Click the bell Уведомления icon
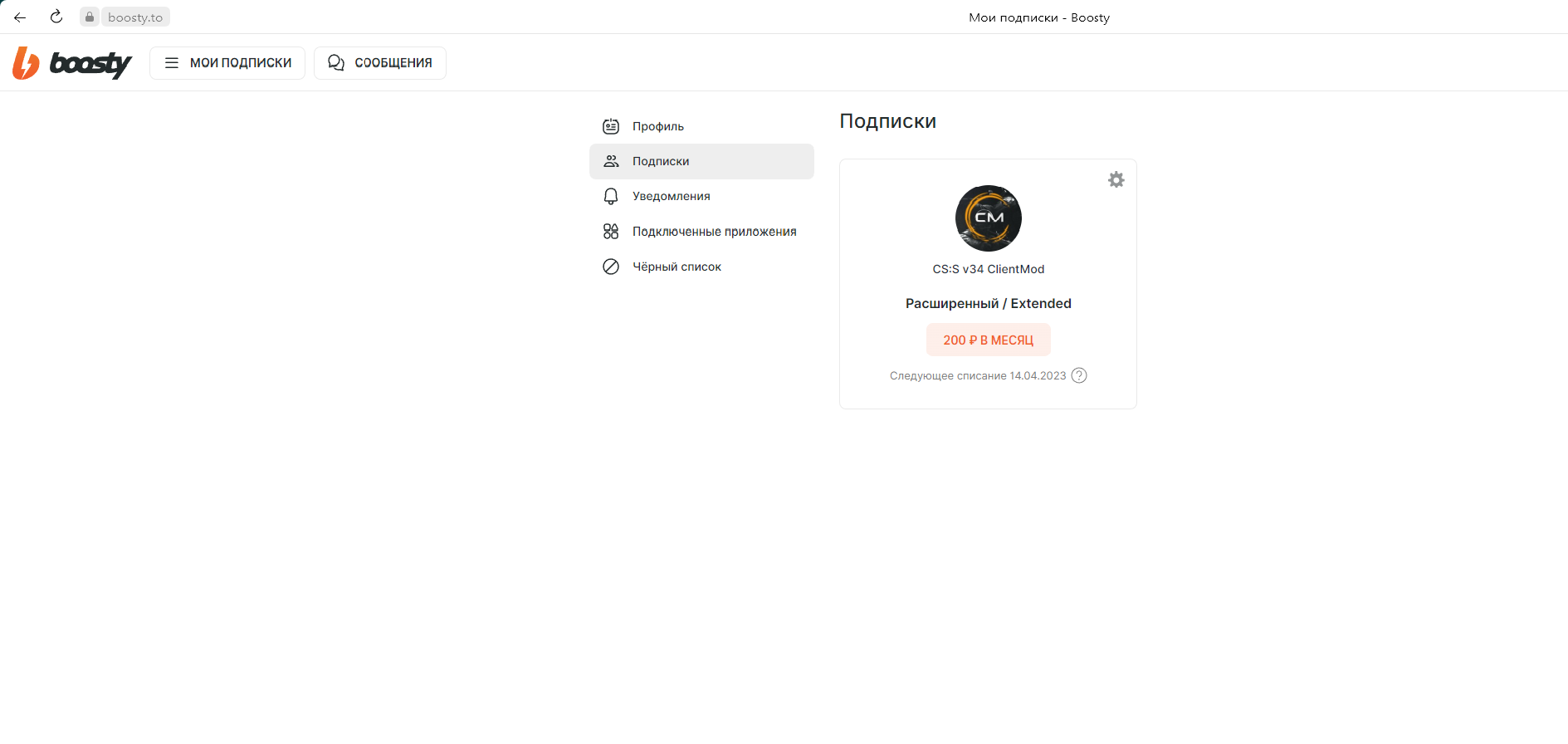The width and height of the screenshot is (1568, 744). (611, 196)
